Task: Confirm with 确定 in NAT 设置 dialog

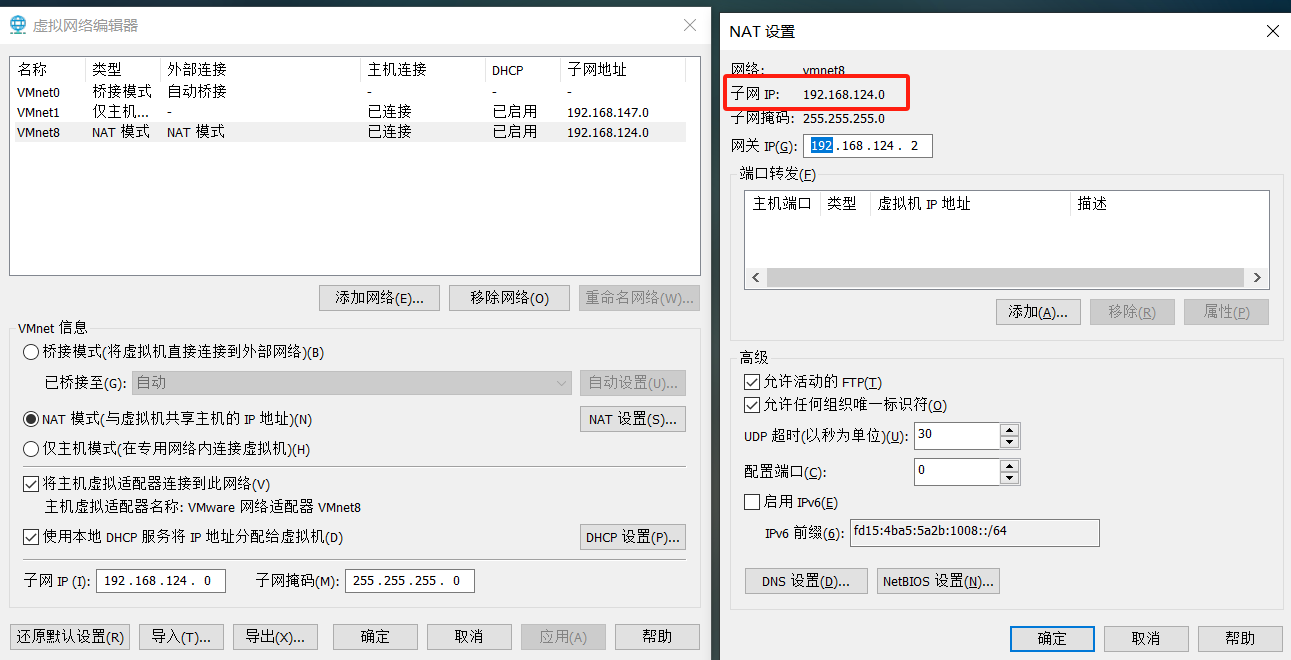Action: pos(1052,638)
